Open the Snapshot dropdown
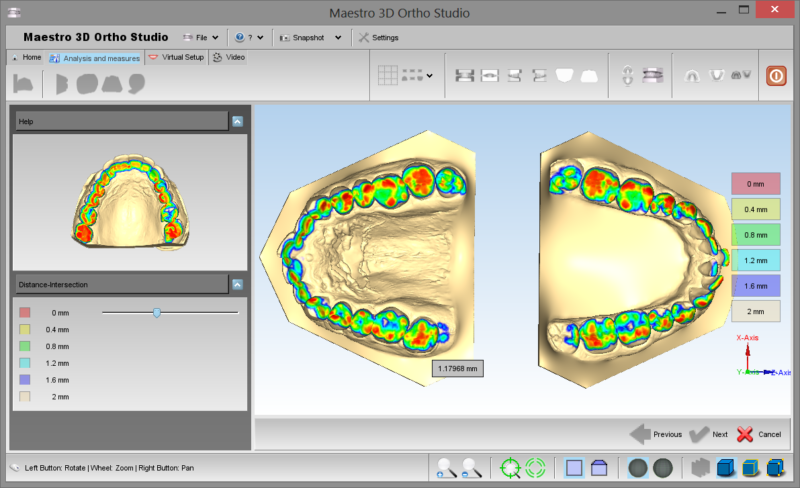Viewport: 800px width, 488px height. (310, 37)
